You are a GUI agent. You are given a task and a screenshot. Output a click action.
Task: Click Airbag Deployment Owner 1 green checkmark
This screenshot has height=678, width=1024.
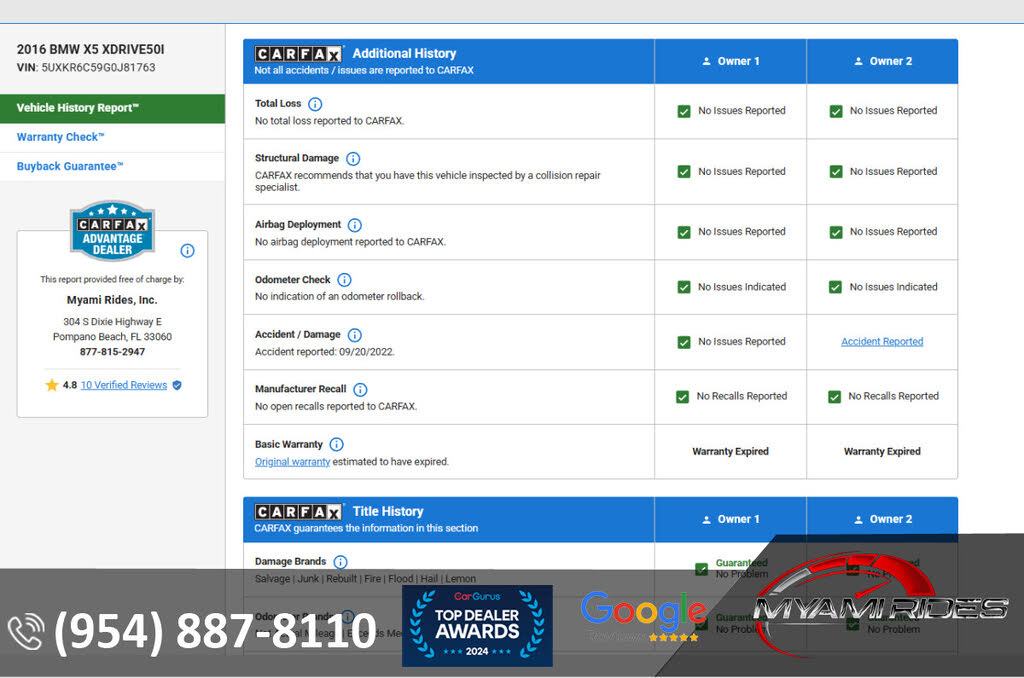click(x=684, y=233)
